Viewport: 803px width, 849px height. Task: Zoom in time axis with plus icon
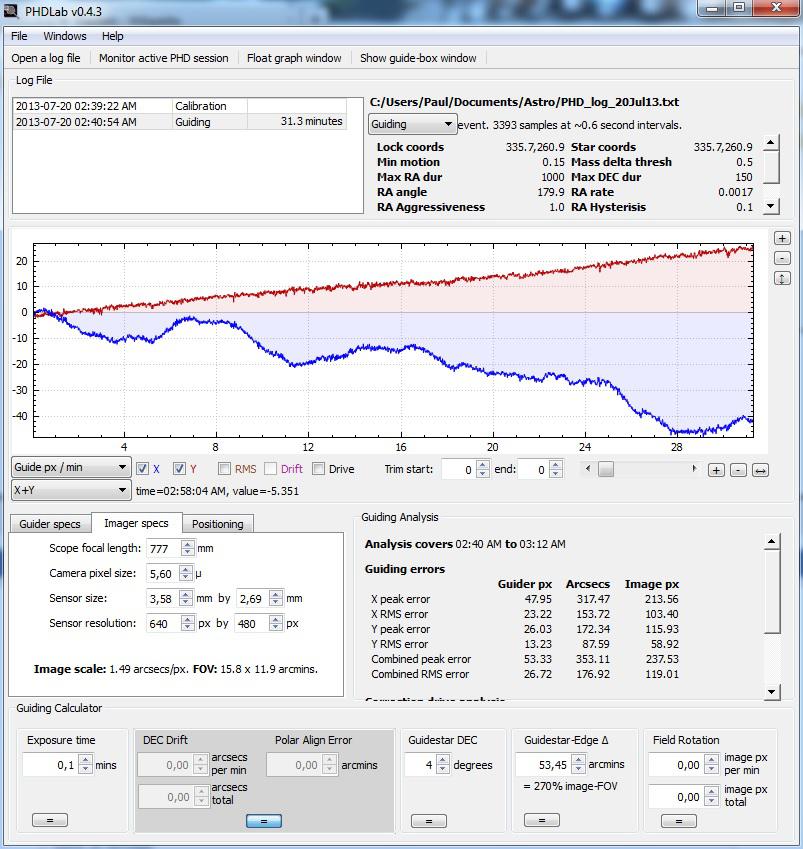pyautogui.click(x=716, y=471)
